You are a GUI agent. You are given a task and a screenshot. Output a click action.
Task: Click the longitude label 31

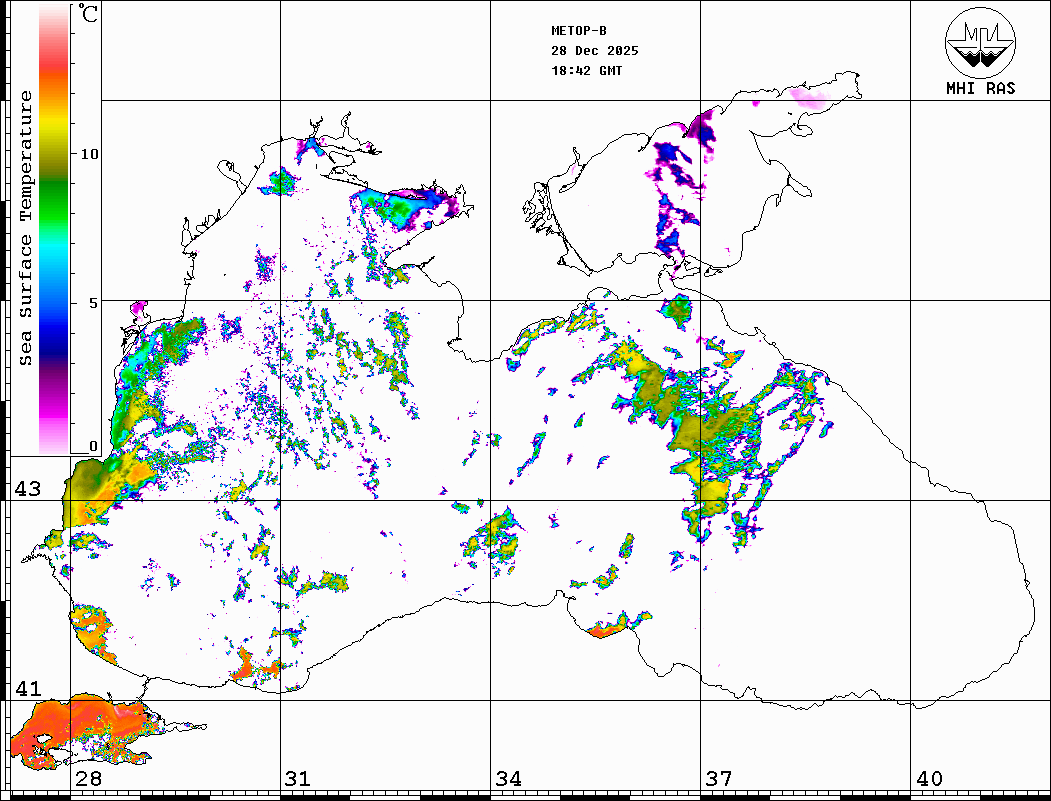297,779
